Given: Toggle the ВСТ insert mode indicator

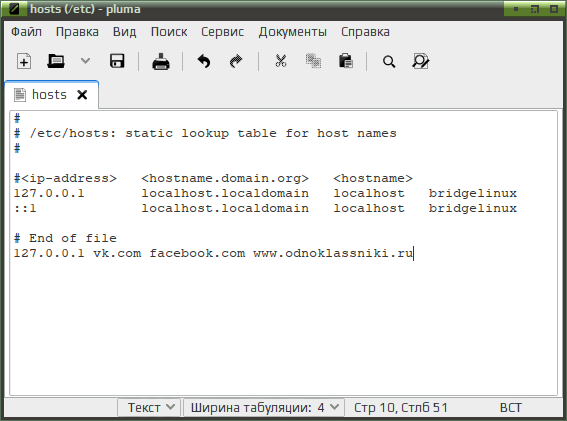Looking at the screenshot, I should point(510,408).
